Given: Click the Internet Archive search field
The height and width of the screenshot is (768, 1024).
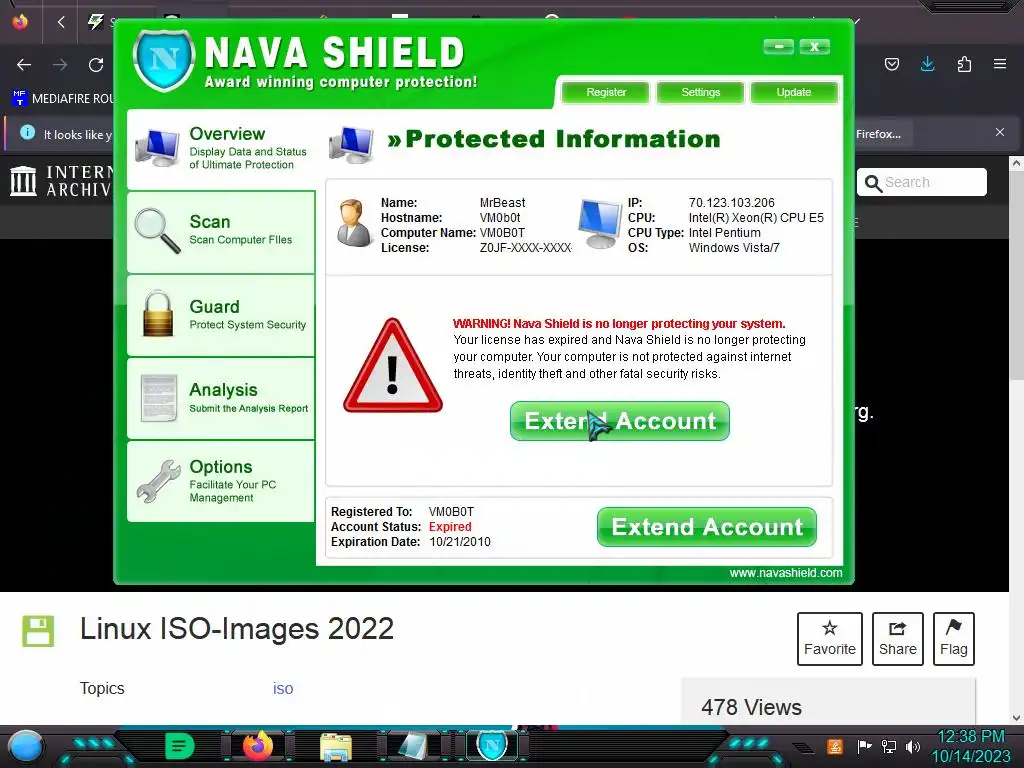Looking at the screenshot, I should pos(921,182).
